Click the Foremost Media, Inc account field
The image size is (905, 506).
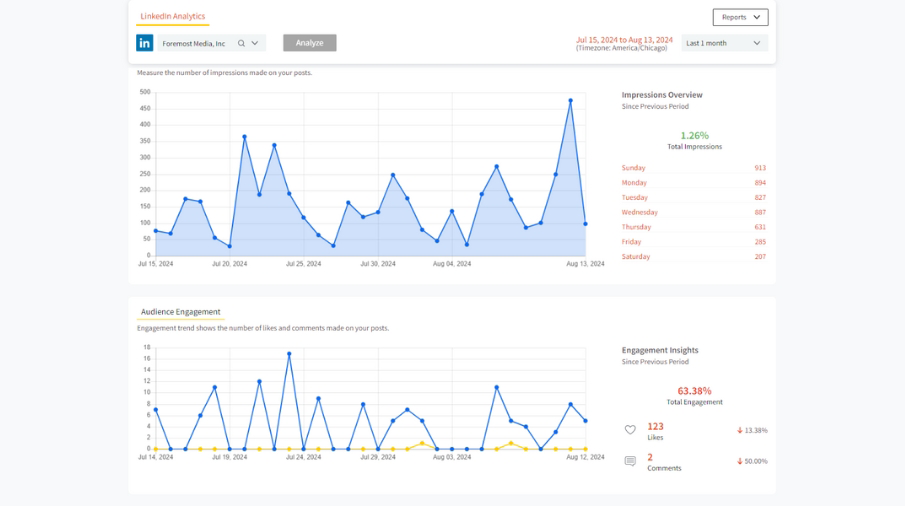[x=194, y=43]
